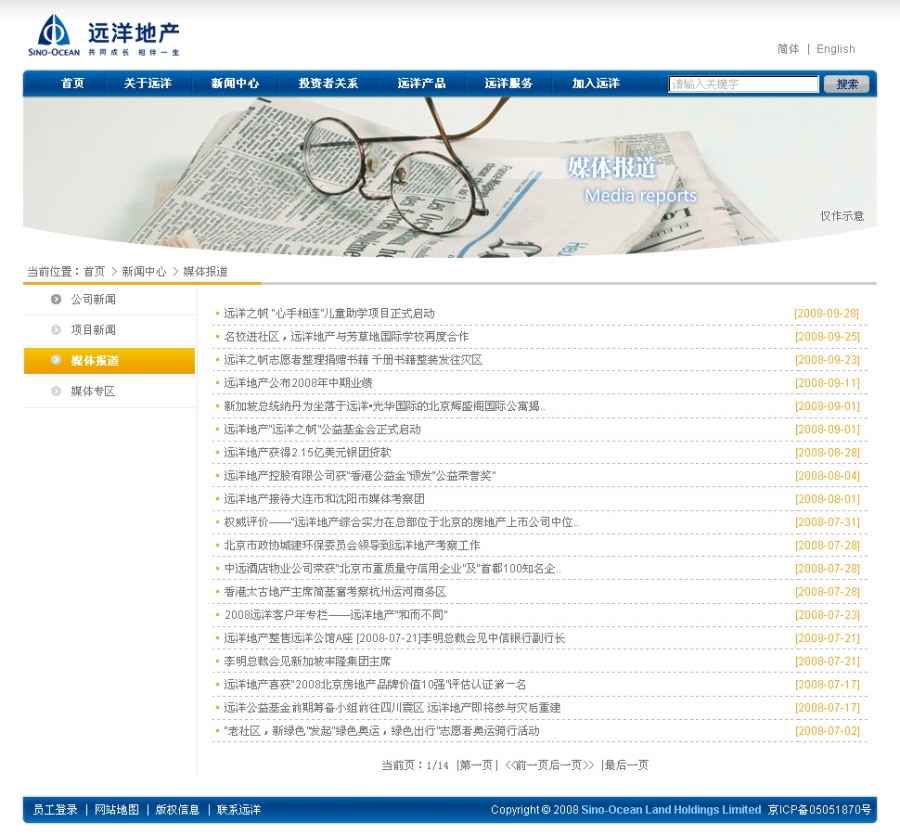
Task: Open 网站地图 in the footer
Action: click(x=117, y=810)
